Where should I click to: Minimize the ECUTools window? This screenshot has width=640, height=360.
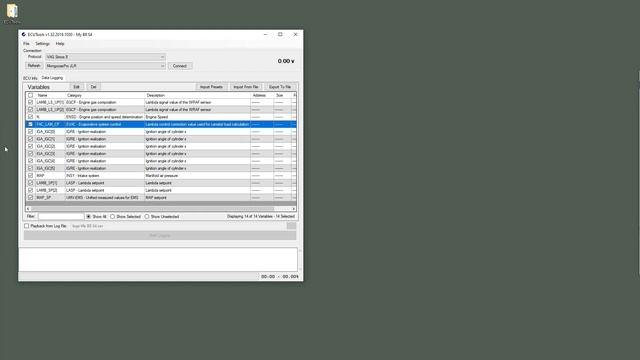(265, 35)
